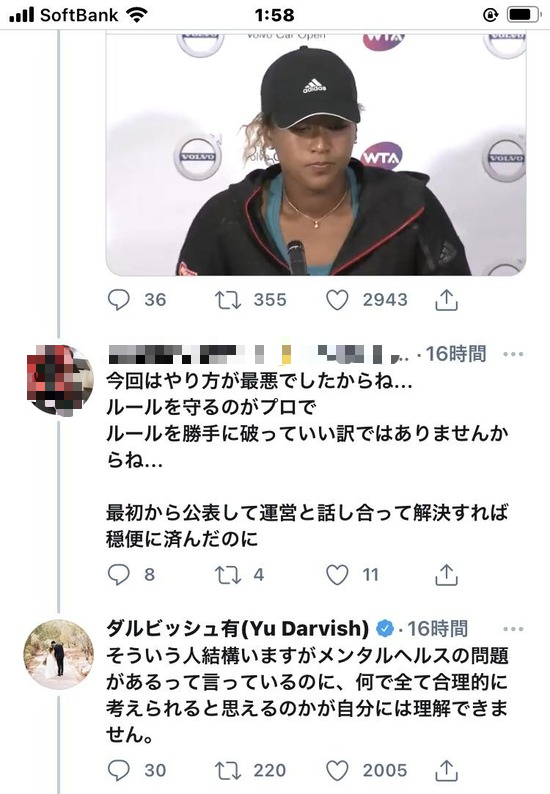Reply to the tweet with 8 comments

coord(119,575)
